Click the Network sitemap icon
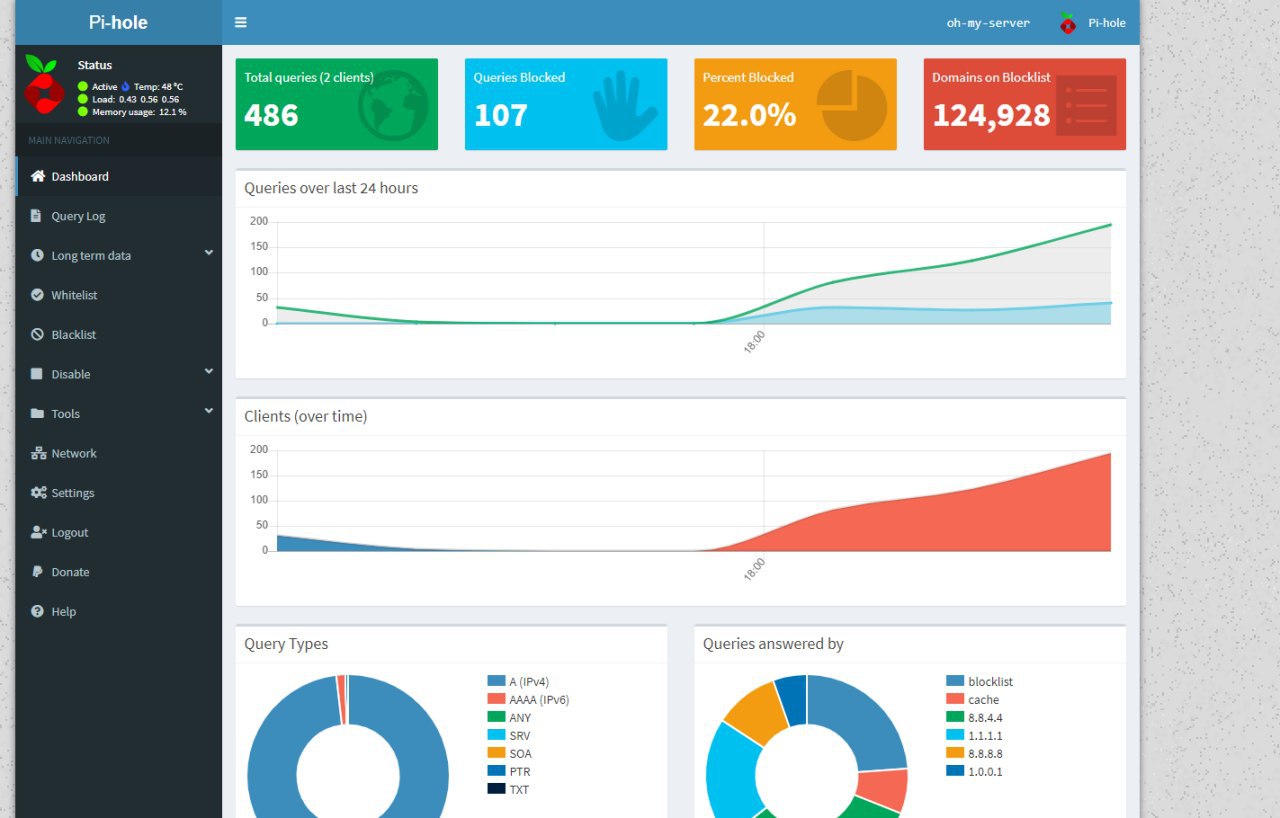The height and width of the screenshot is (818, 1280). 39,453
